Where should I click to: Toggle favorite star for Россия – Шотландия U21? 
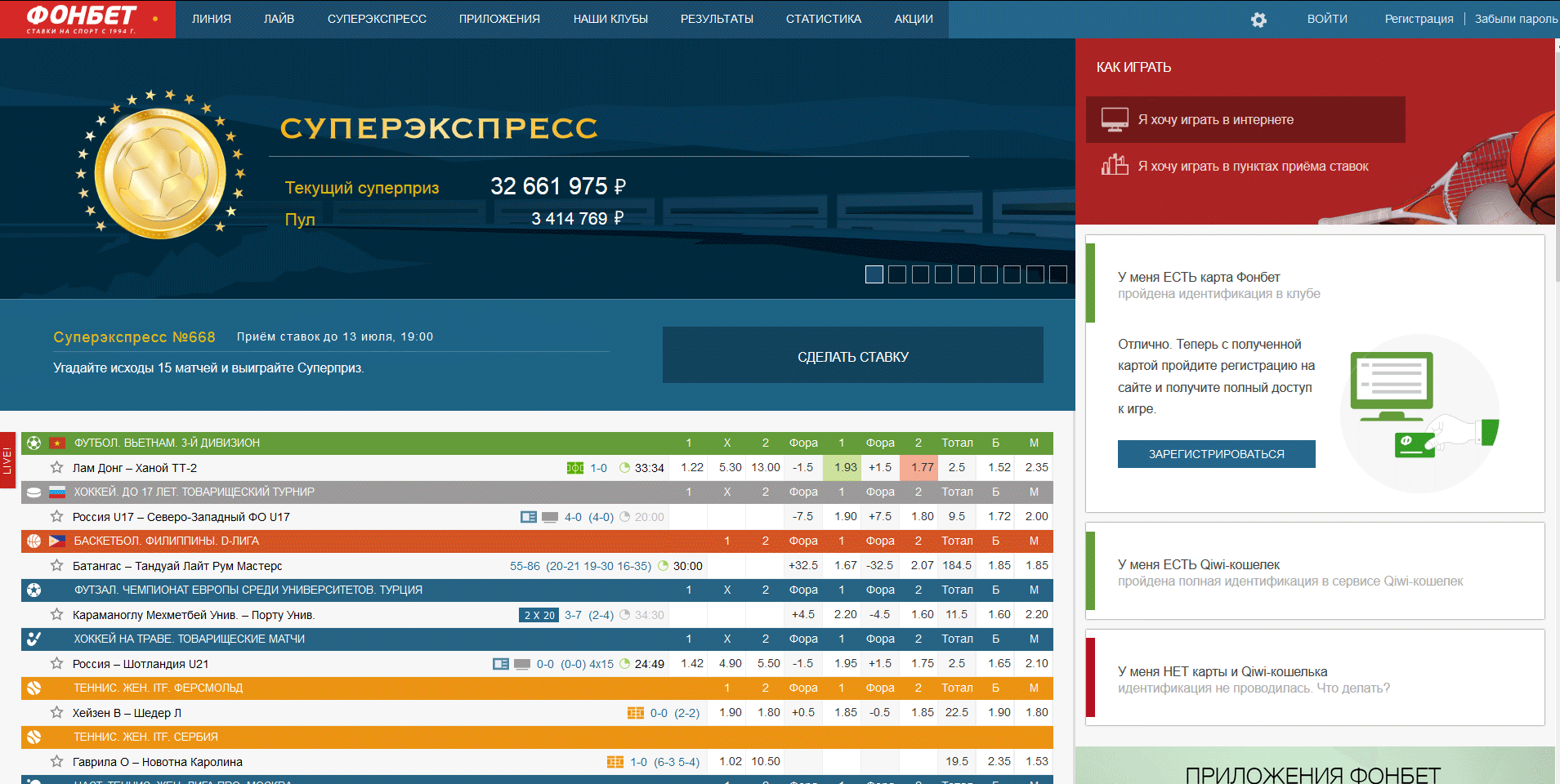tap(56, 663)
